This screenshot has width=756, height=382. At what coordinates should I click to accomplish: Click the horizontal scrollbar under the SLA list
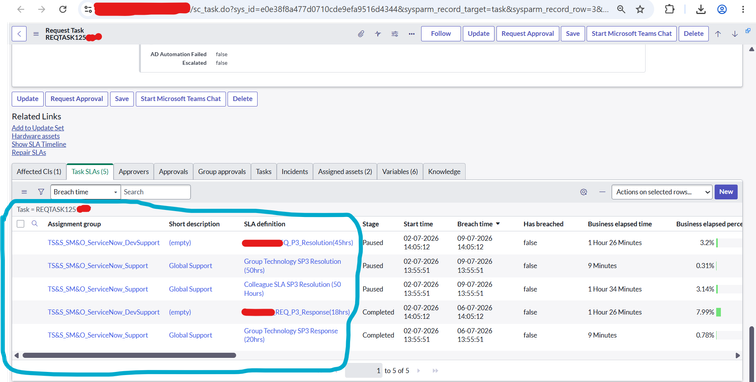point(129,355)
